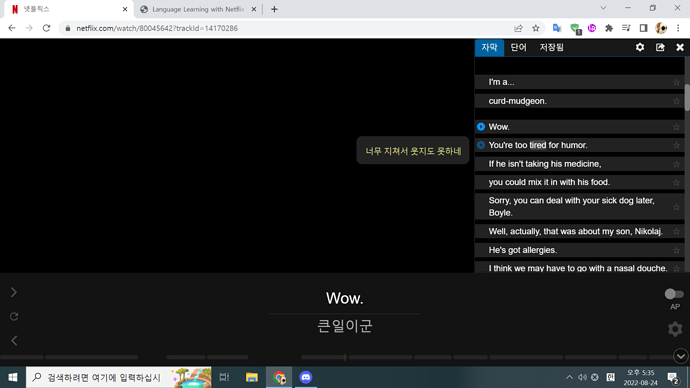The image size is (690, 388).
Task: Show hidden system tray icons
Action: point(569,377)
